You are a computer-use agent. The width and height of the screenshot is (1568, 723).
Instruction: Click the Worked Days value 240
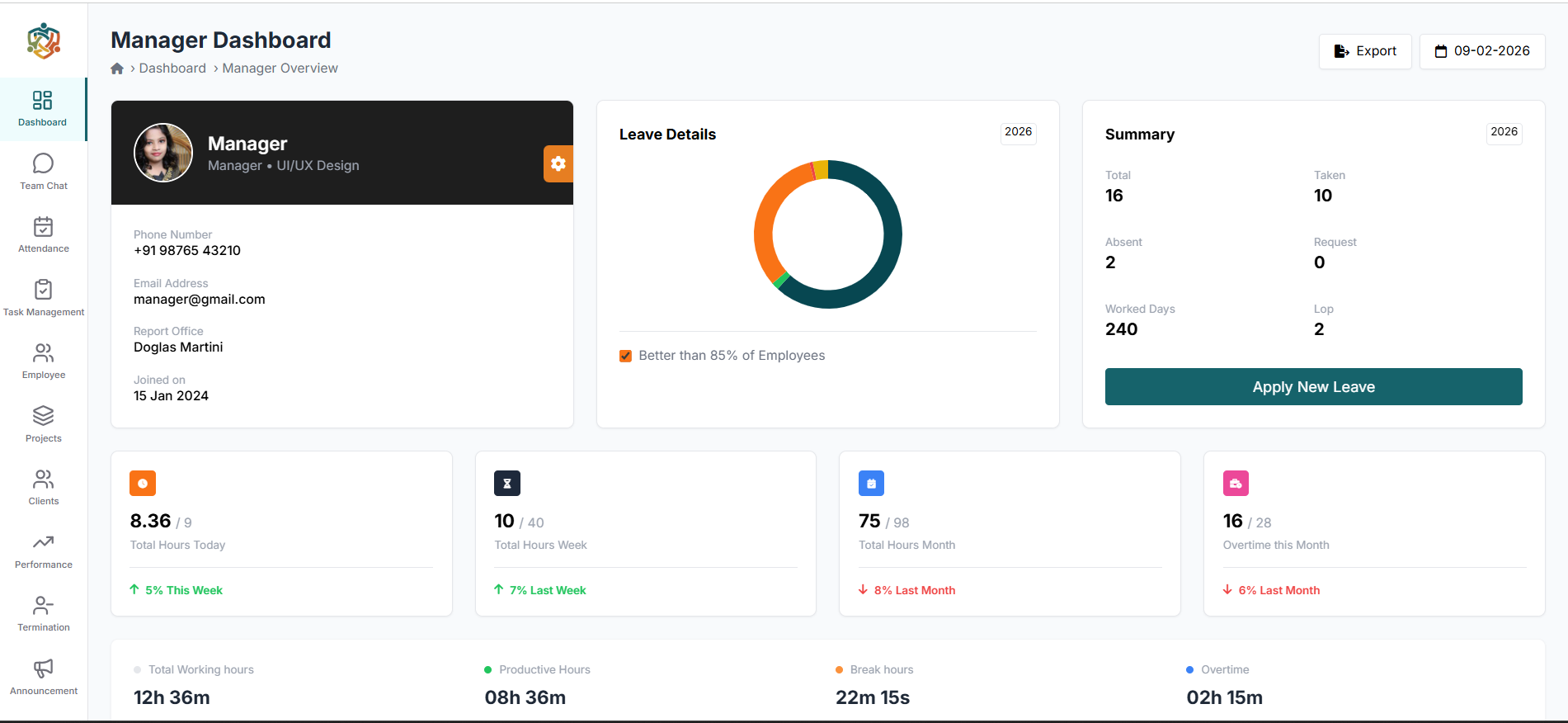click(1122, 329)
